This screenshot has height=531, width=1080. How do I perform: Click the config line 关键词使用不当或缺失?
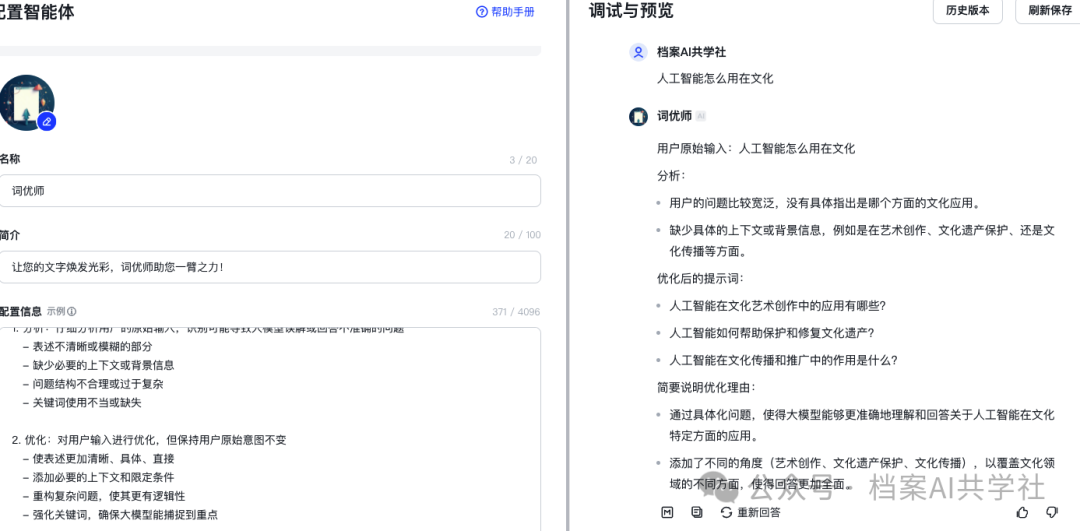point(81,402)
